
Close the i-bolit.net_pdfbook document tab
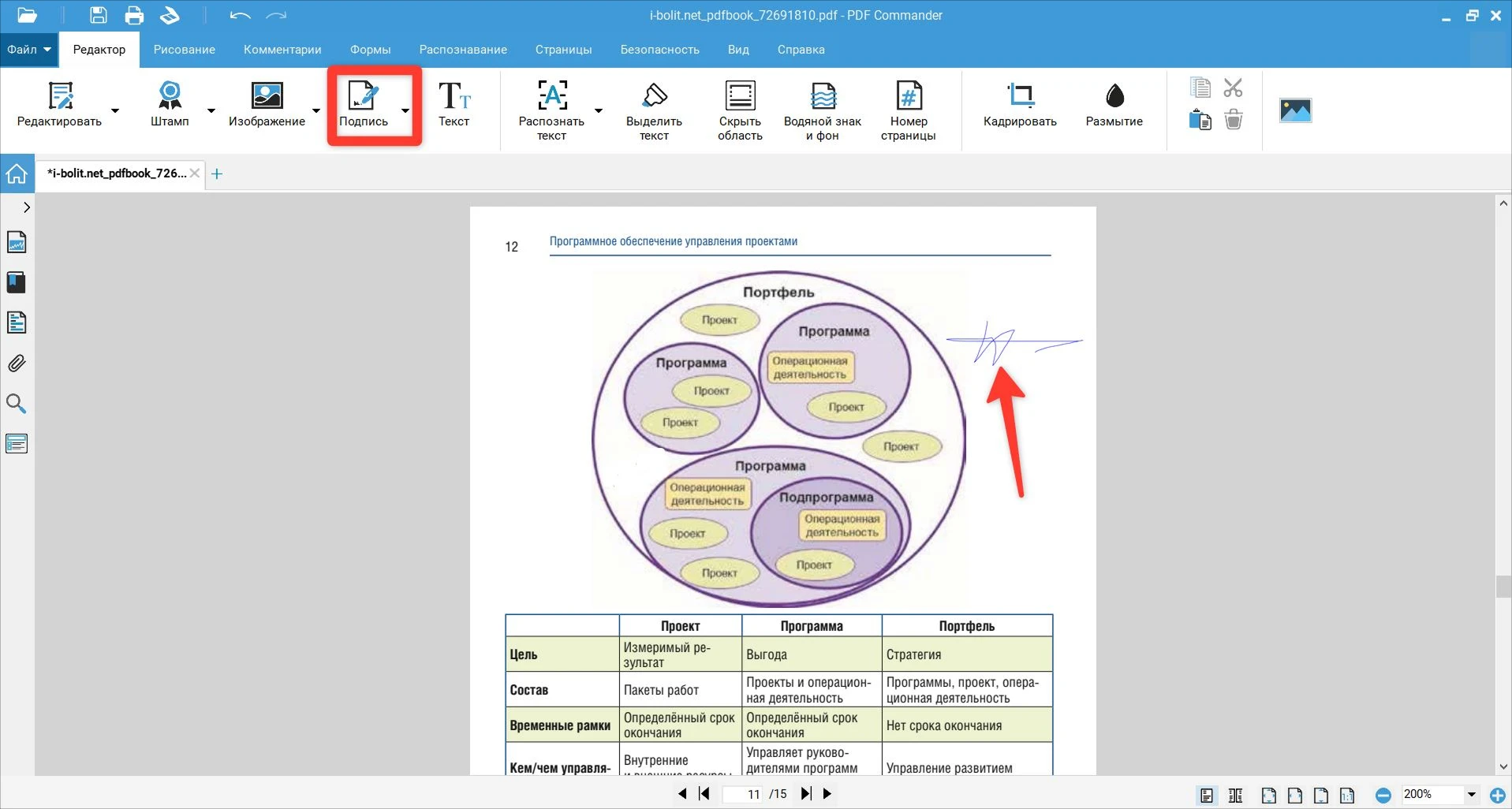point(195,173)
